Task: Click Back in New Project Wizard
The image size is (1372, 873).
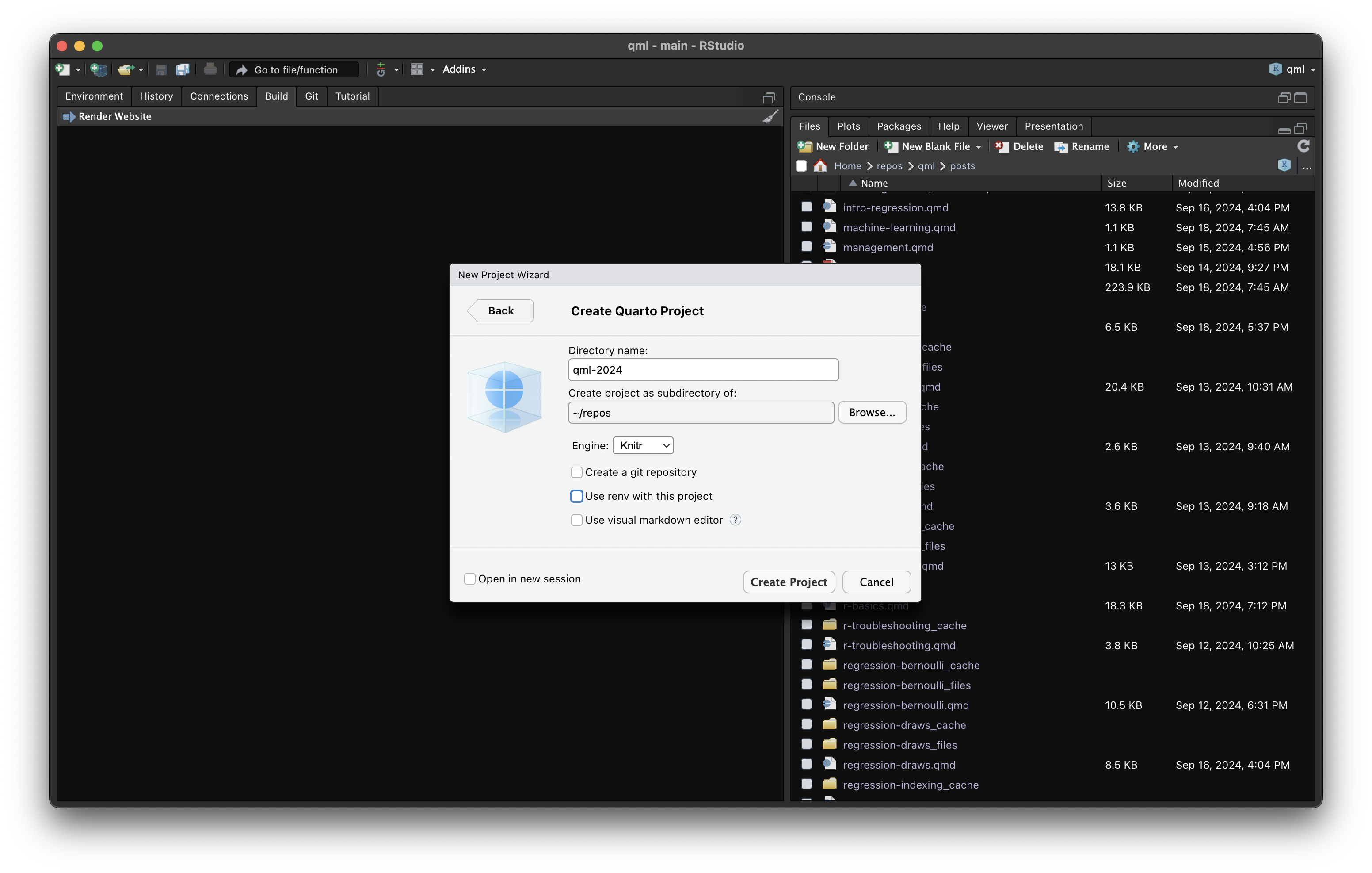Action: pyautogui.click(x=500, y=311)
